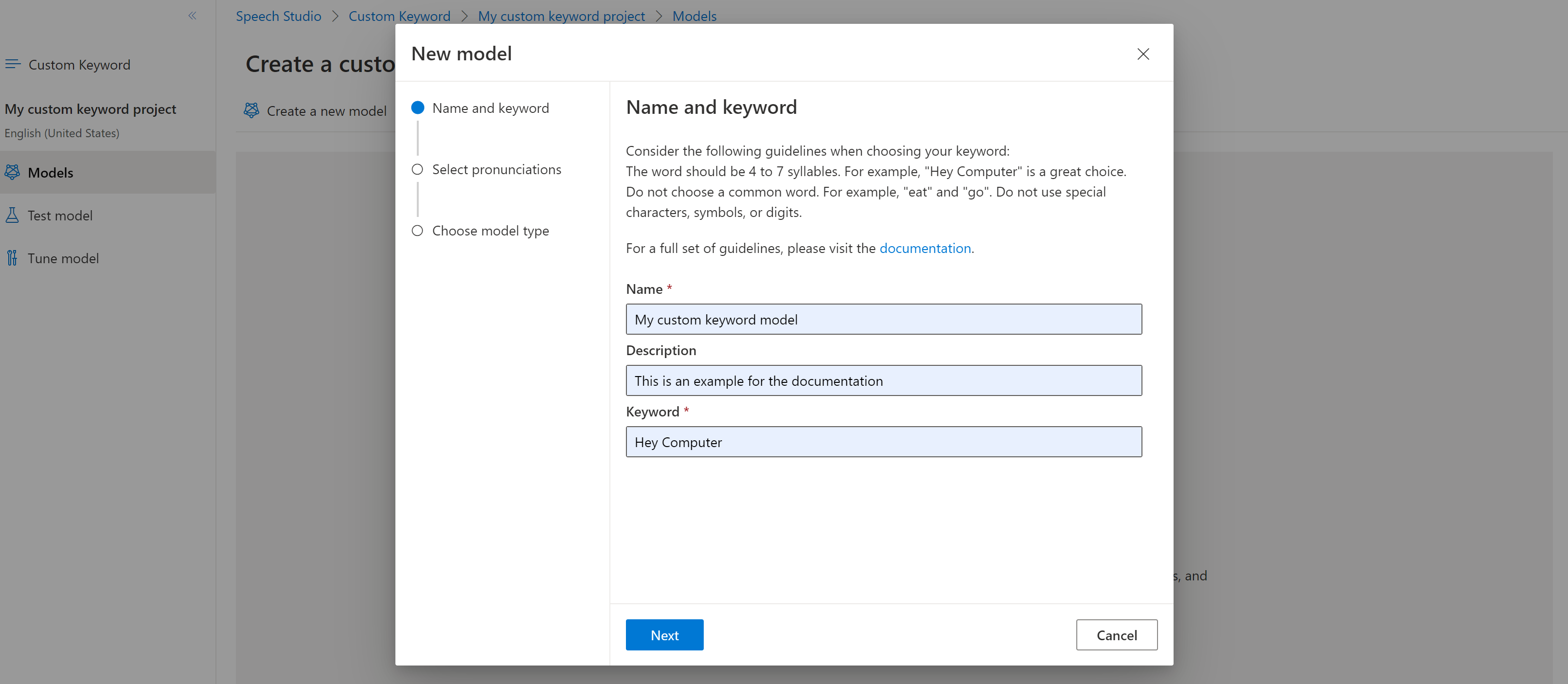This screenshot has width=1568, height=684.
Task: Click the Description input field
Action: (x=883, y=380)
